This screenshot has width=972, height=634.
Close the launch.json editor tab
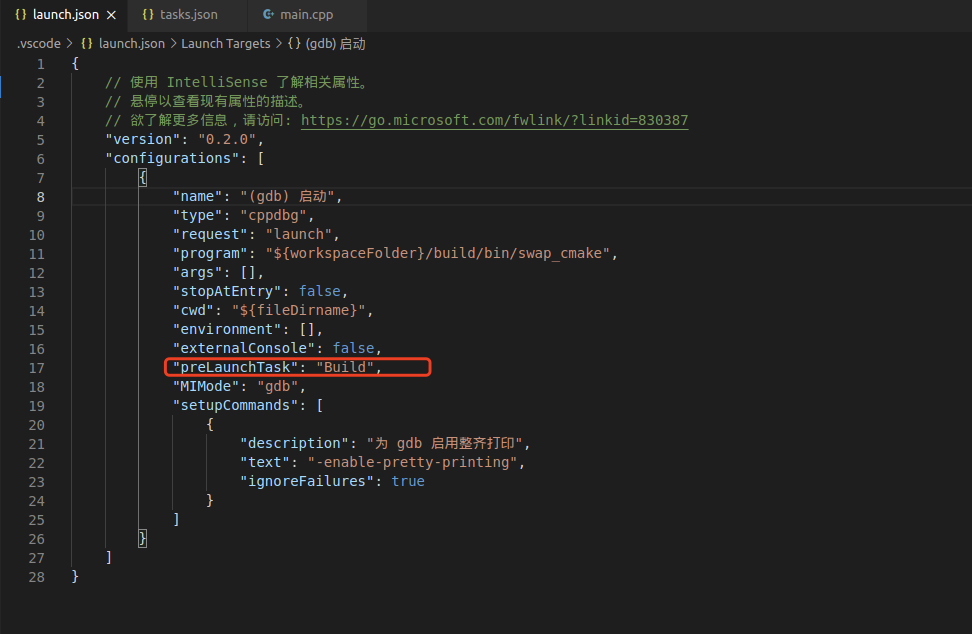tap(111, 15)
